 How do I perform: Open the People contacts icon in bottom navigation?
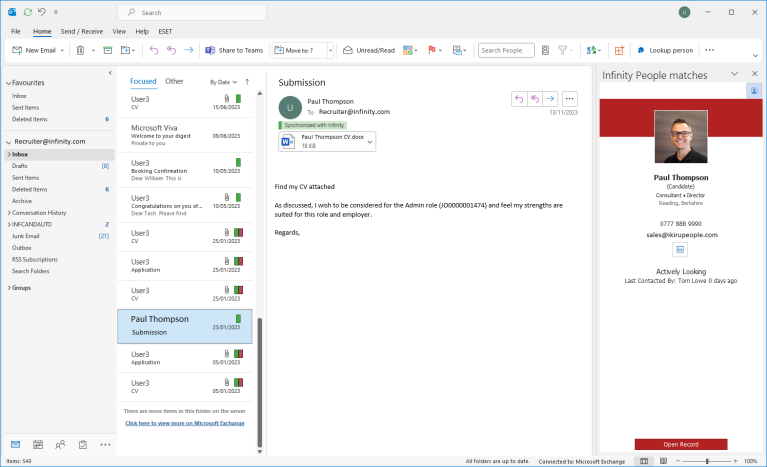coord(61,444)
